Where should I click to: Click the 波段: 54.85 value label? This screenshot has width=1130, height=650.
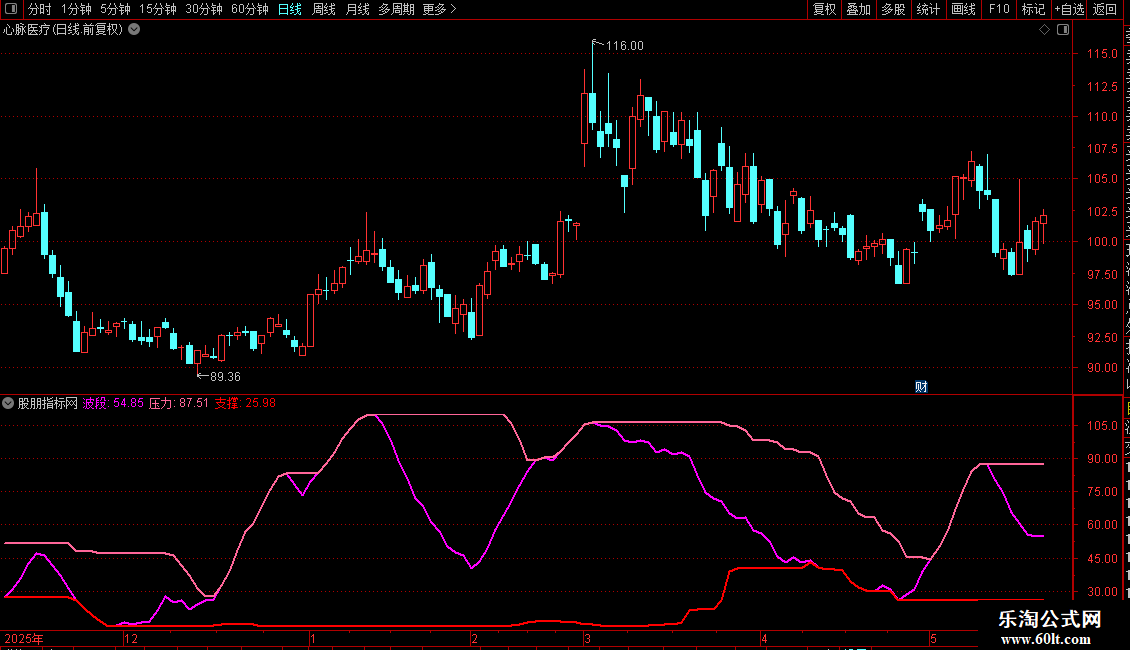[113, 404]
